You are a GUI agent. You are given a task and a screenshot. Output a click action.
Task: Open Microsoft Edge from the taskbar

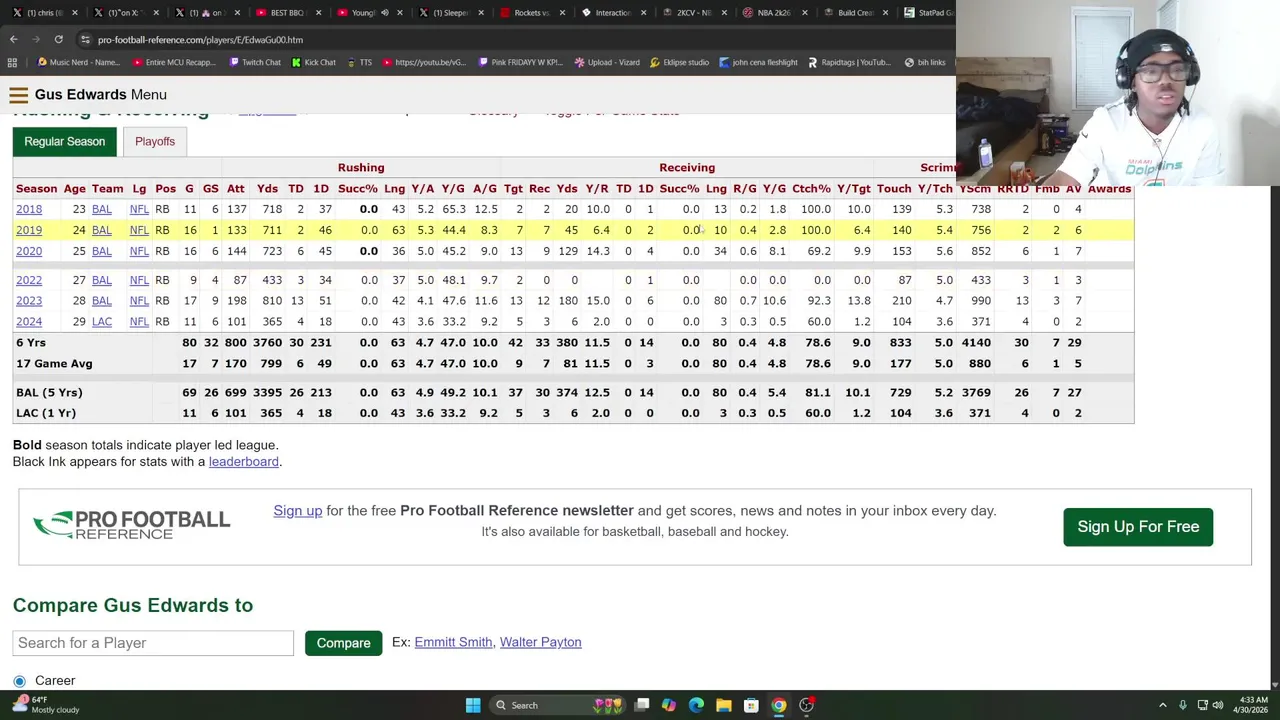696,705
